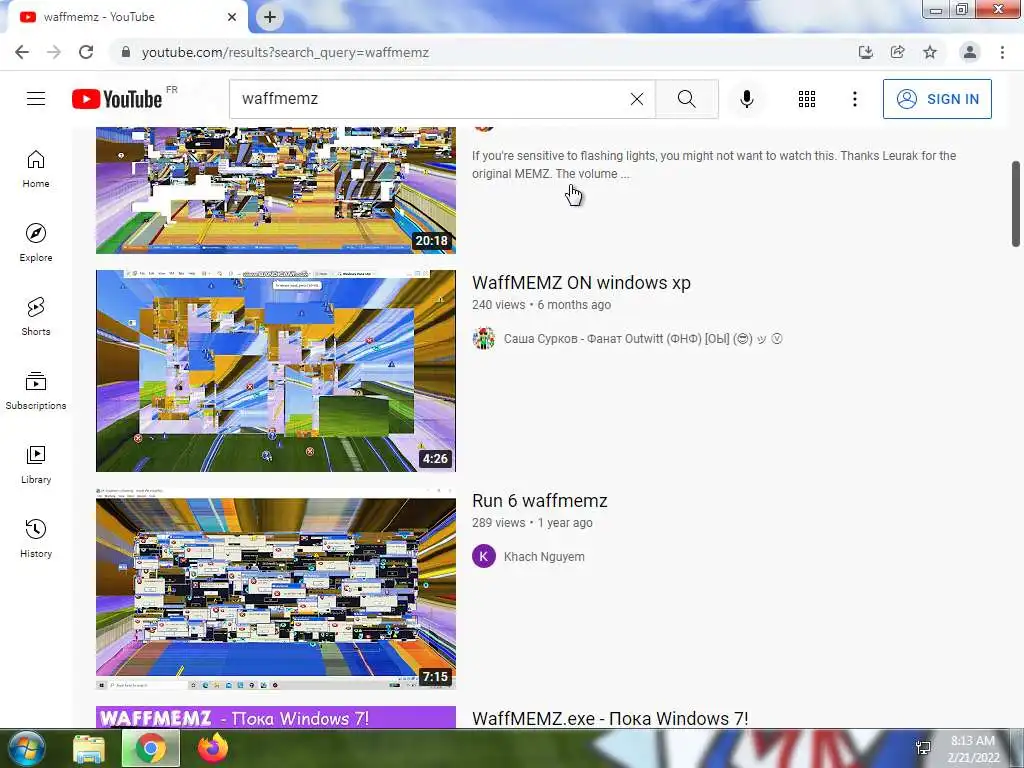Click the SIGN IN button

click(x=937, y=99)
